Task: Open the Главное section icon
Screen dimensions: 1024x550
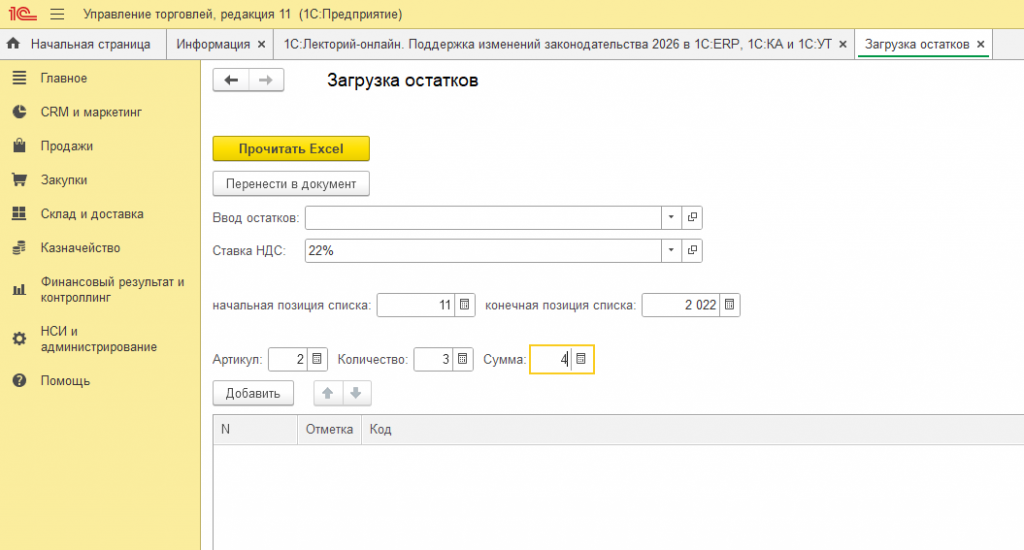Action: pos(20,78)
